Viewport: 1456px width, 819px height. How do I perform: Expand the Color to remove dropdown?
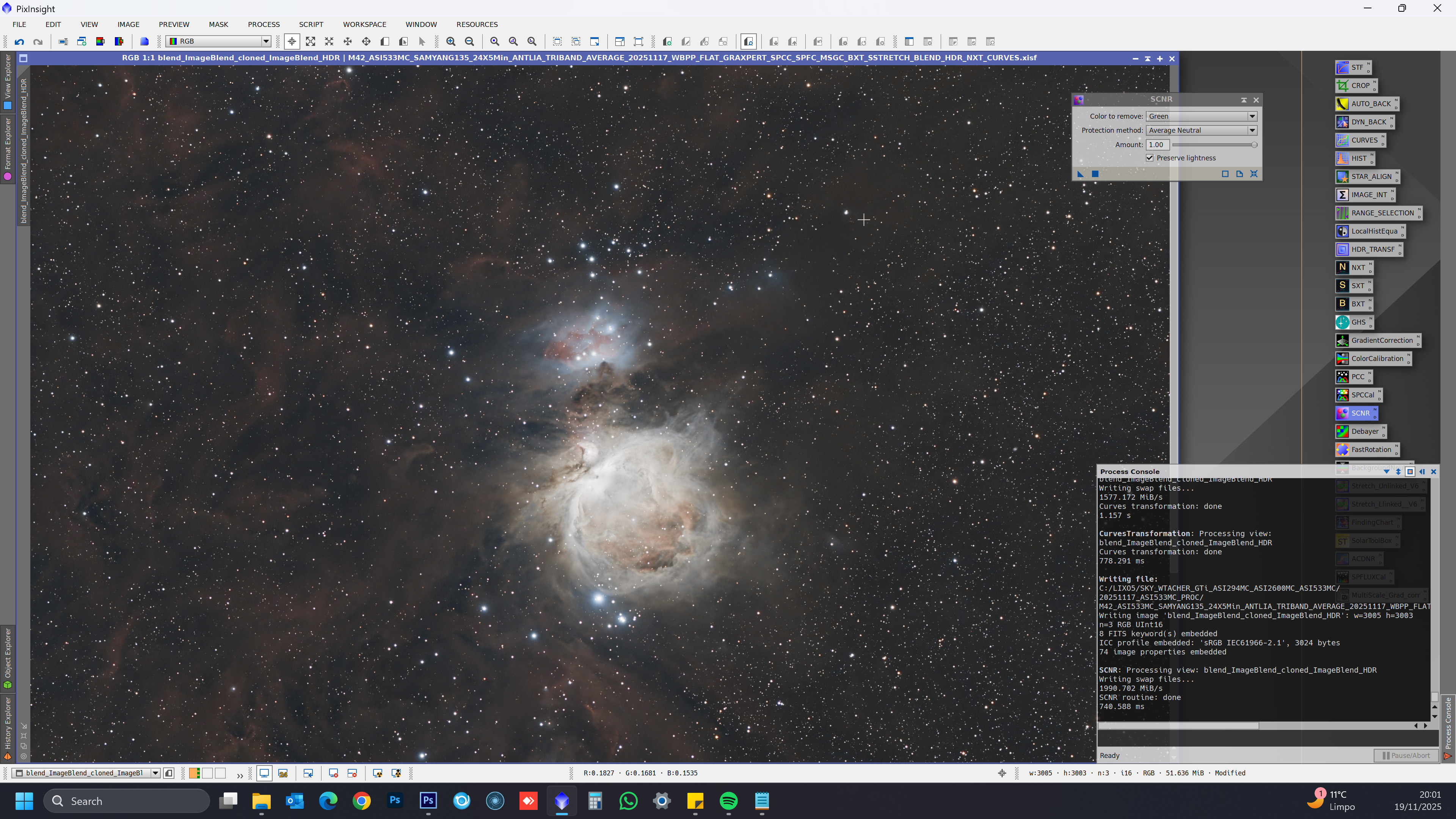(x=1252, y=116)
